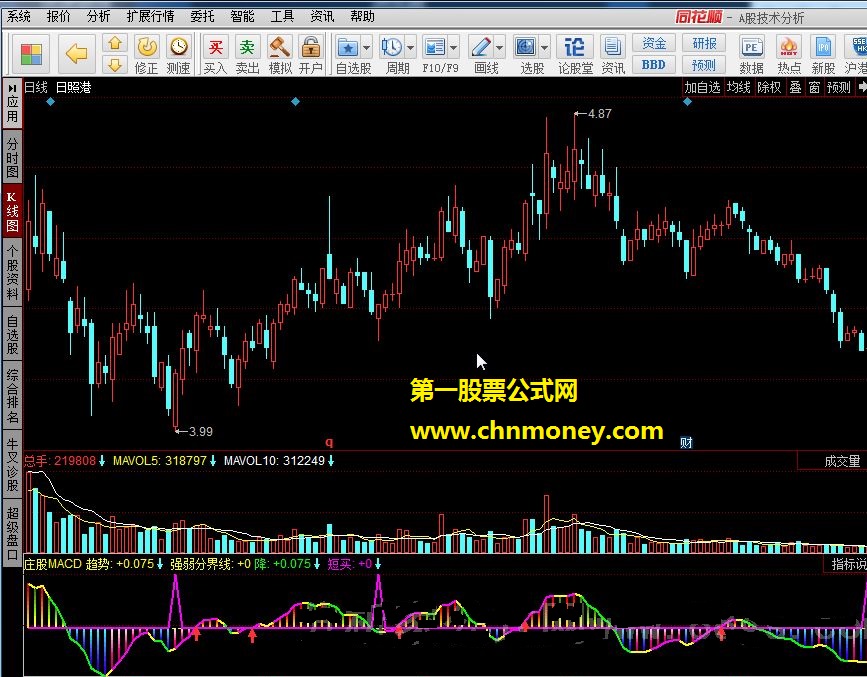Switch to 应用 sidebar tab
867x677 pixels.
pos(12,103)
